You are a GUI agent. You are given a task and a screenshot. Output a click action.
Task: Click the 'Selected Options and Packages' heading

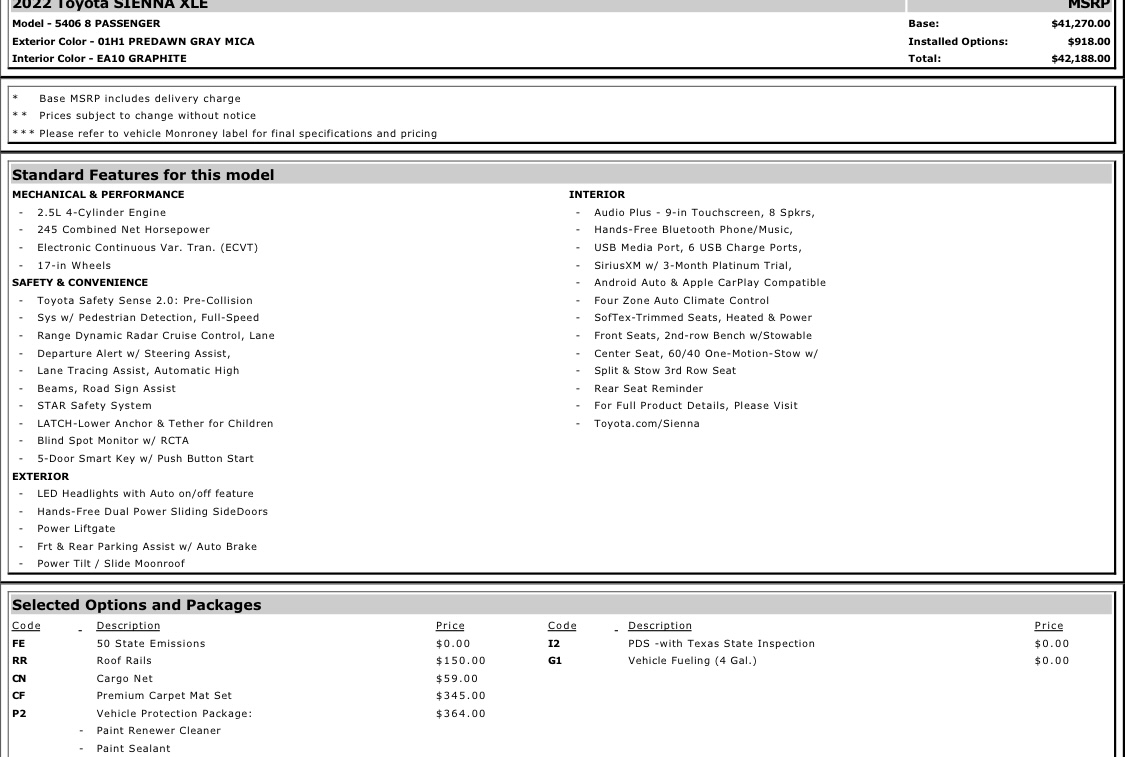[x=136, y=605]
